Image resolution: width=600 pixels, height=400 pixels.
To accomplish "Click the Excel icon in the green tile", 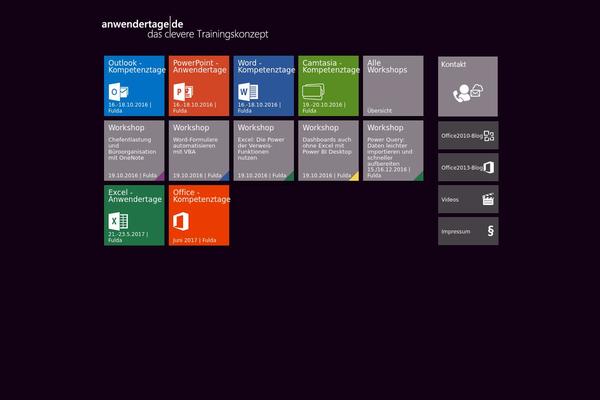I will (x=118, y=221).
